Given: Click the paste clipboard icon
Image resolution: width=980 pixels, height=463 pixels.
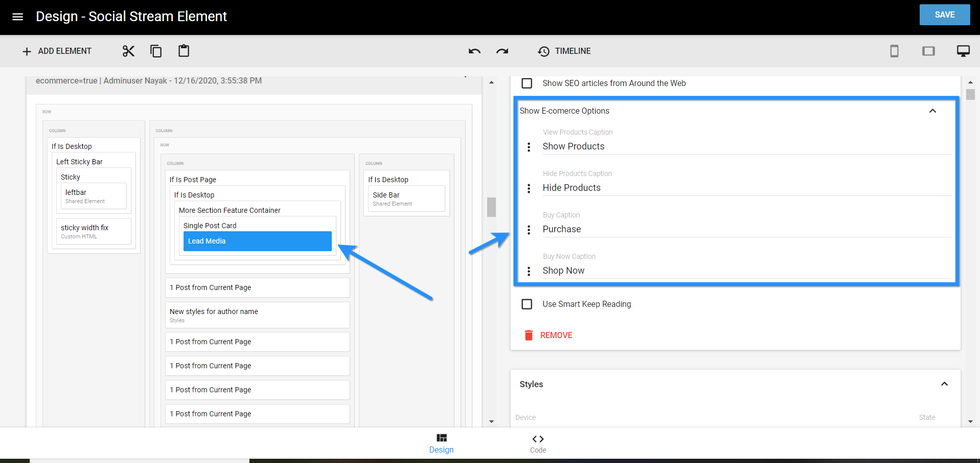Looking at the screenshot, I should 184,51.
